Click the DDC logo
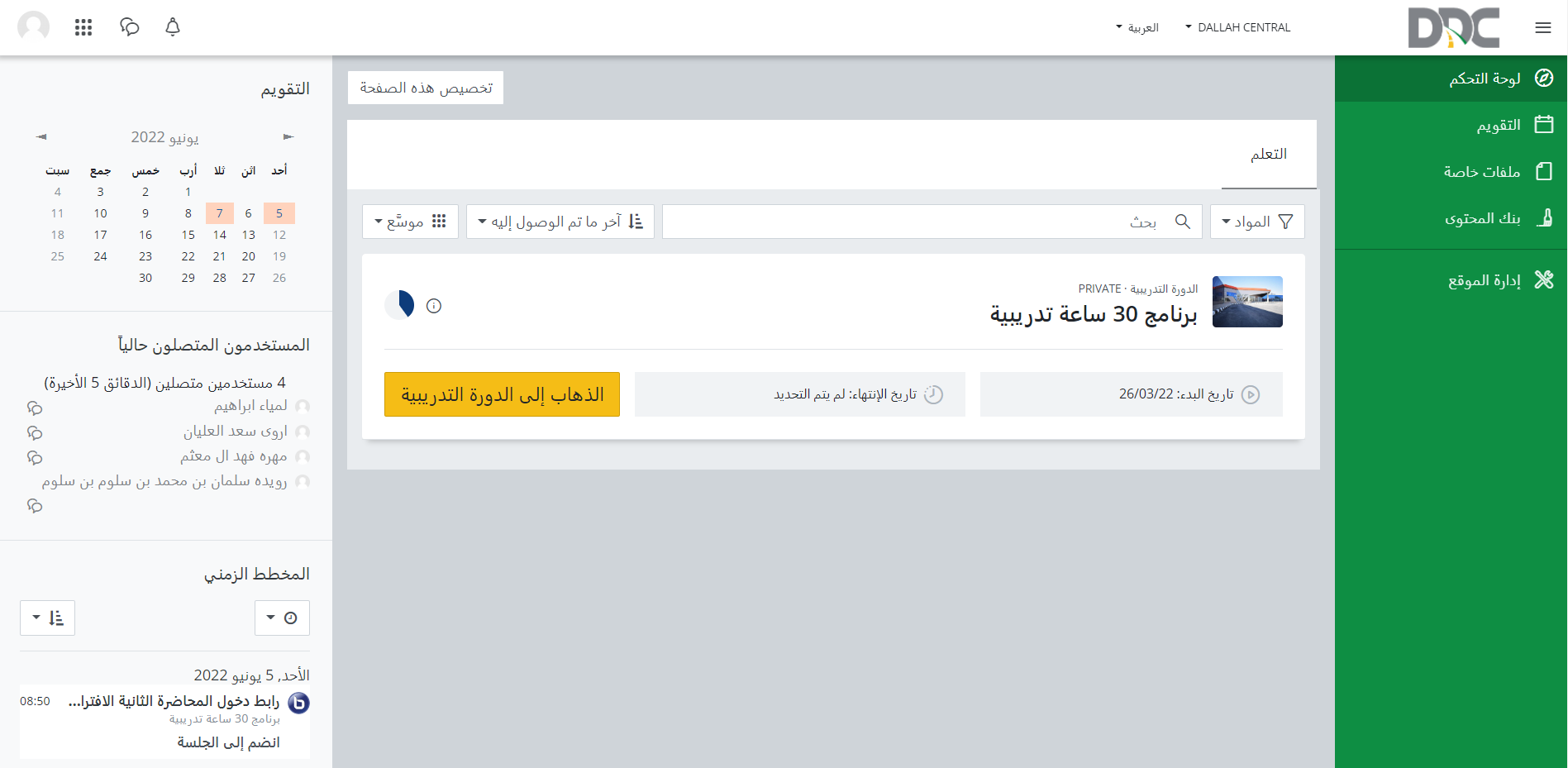Viewport: 1568px width, 768px height. [1455, 27]
